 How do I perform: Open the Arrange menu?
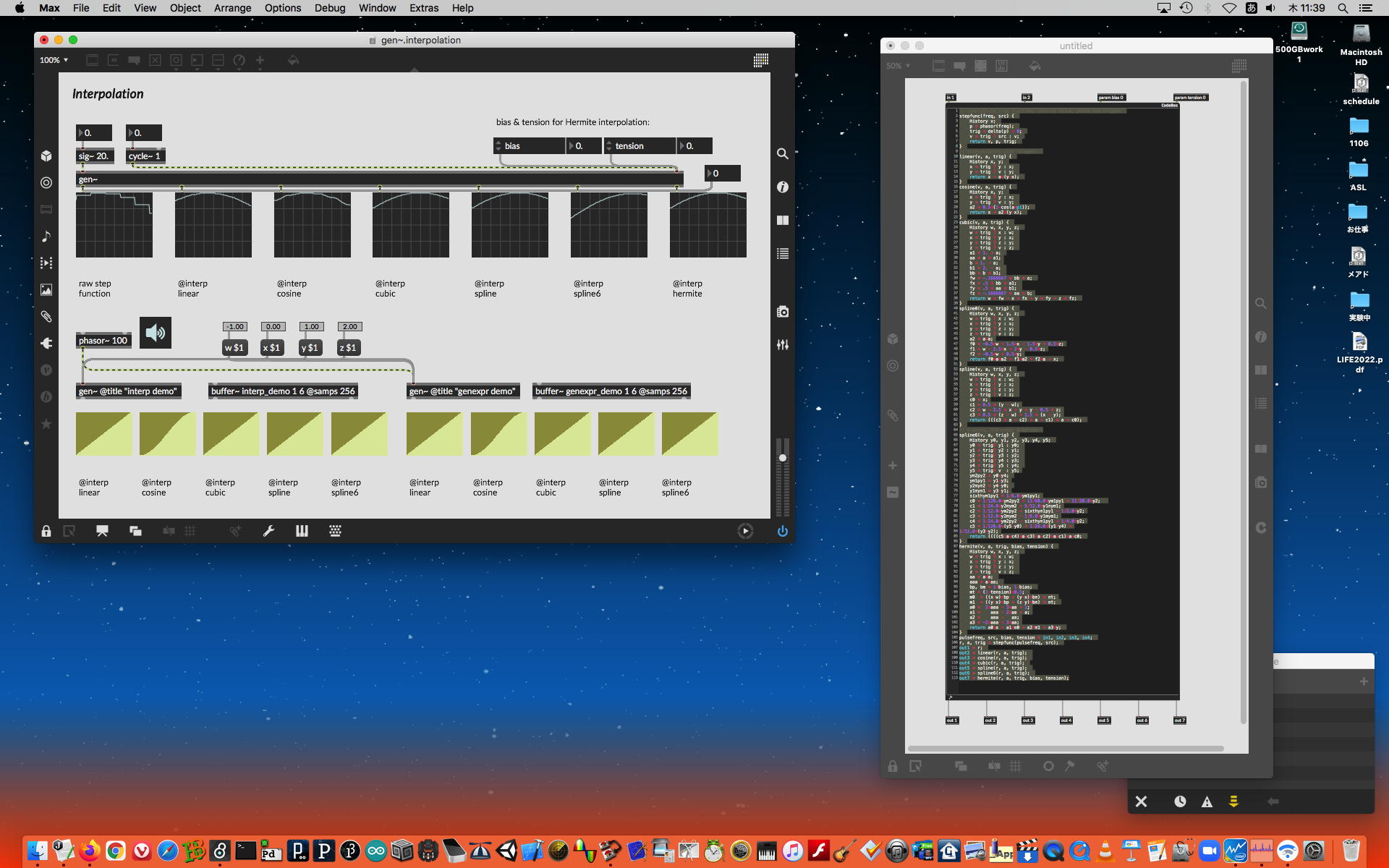pos(232,8)
